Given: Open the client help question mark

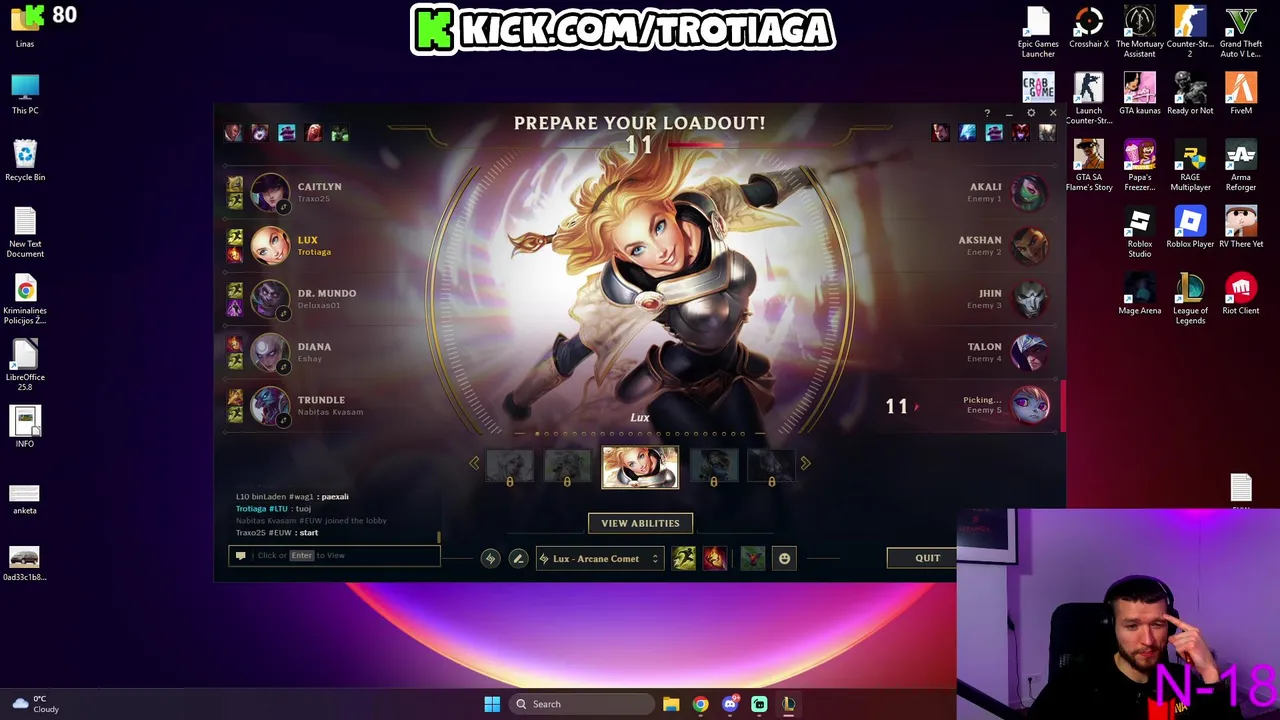Looking at the screenshot, I should [x=987, y=113].
